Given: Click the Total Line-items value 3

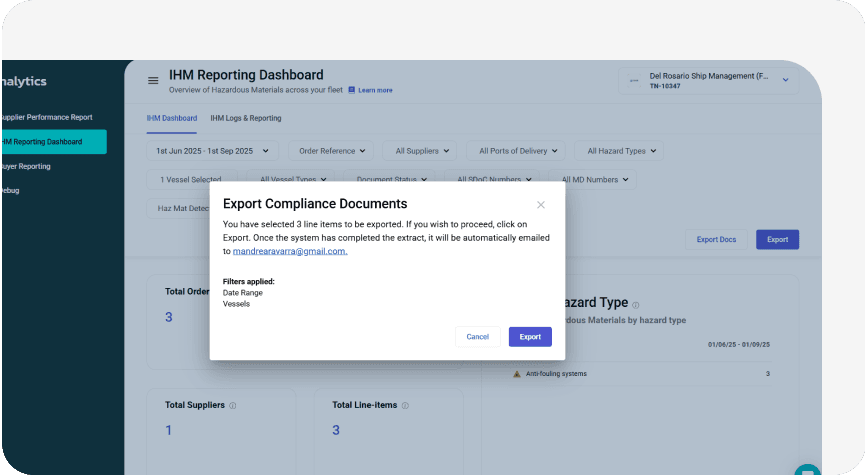Looking at the screenshot, I should click(x=336, y=430).
